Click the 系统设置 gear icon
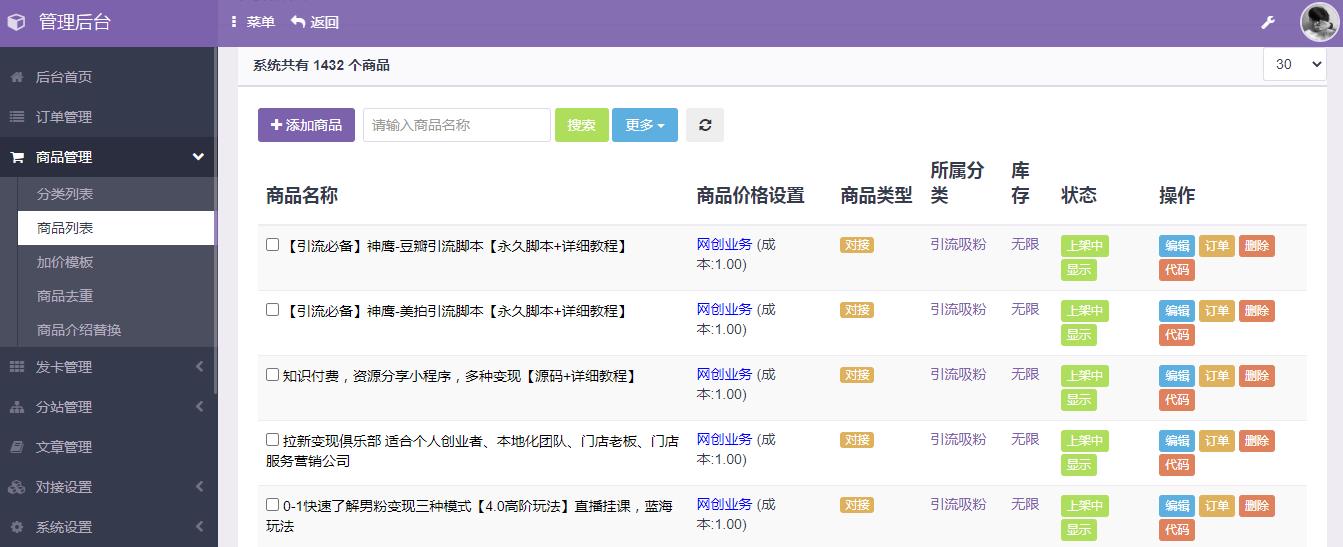This screenshot has height=547, width=1343. (x=17, y=527)
